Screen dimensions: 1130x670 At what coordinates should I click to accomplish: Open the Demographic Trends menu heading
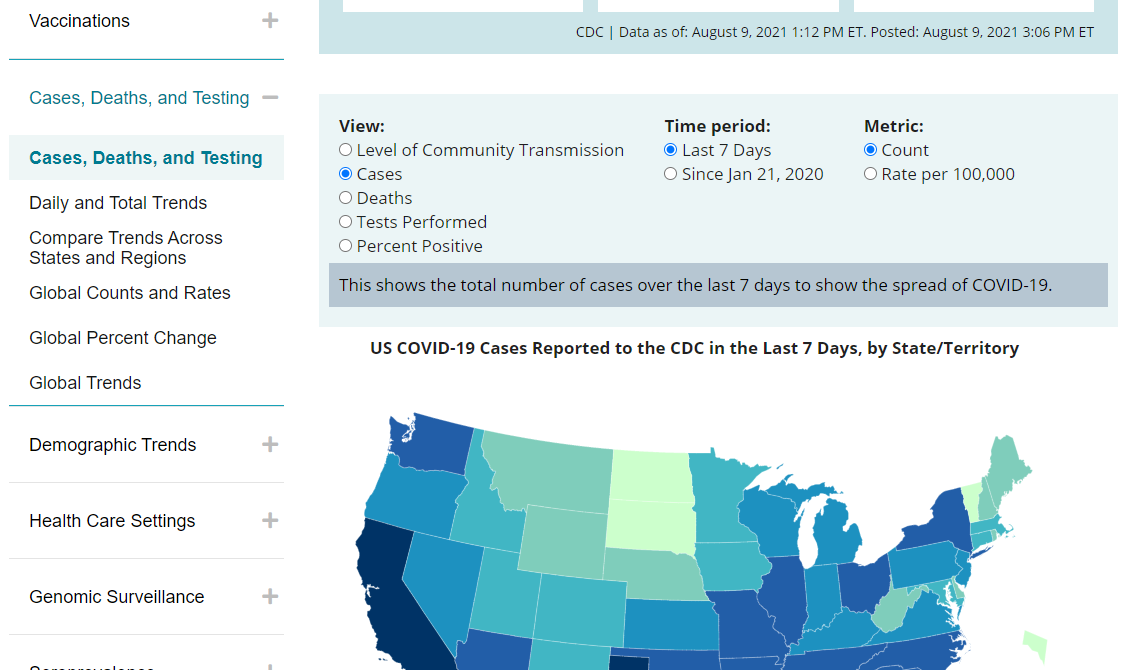pyautogui.click(x=112, y=445)
